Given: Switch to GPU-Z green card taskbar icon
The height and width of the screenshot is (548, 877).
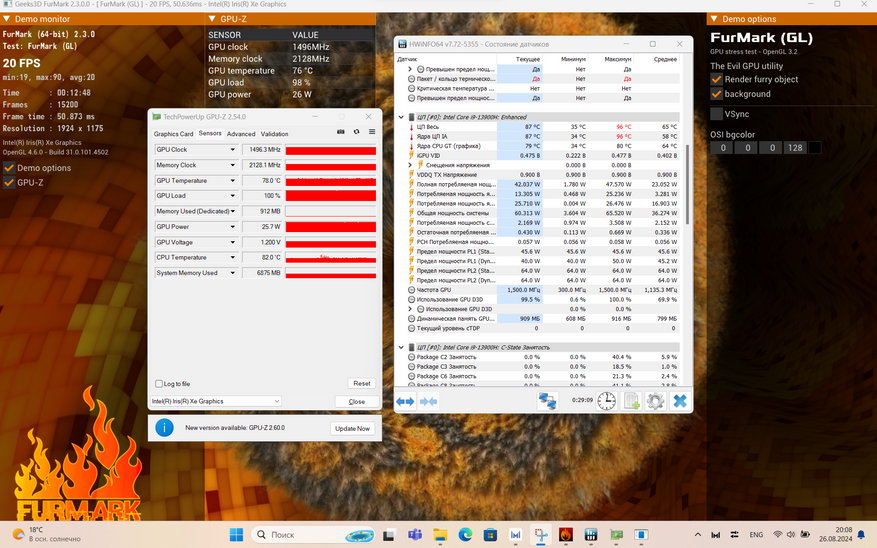Looking at the screenshot, I should pyautogui.click(x=616, y=535).
